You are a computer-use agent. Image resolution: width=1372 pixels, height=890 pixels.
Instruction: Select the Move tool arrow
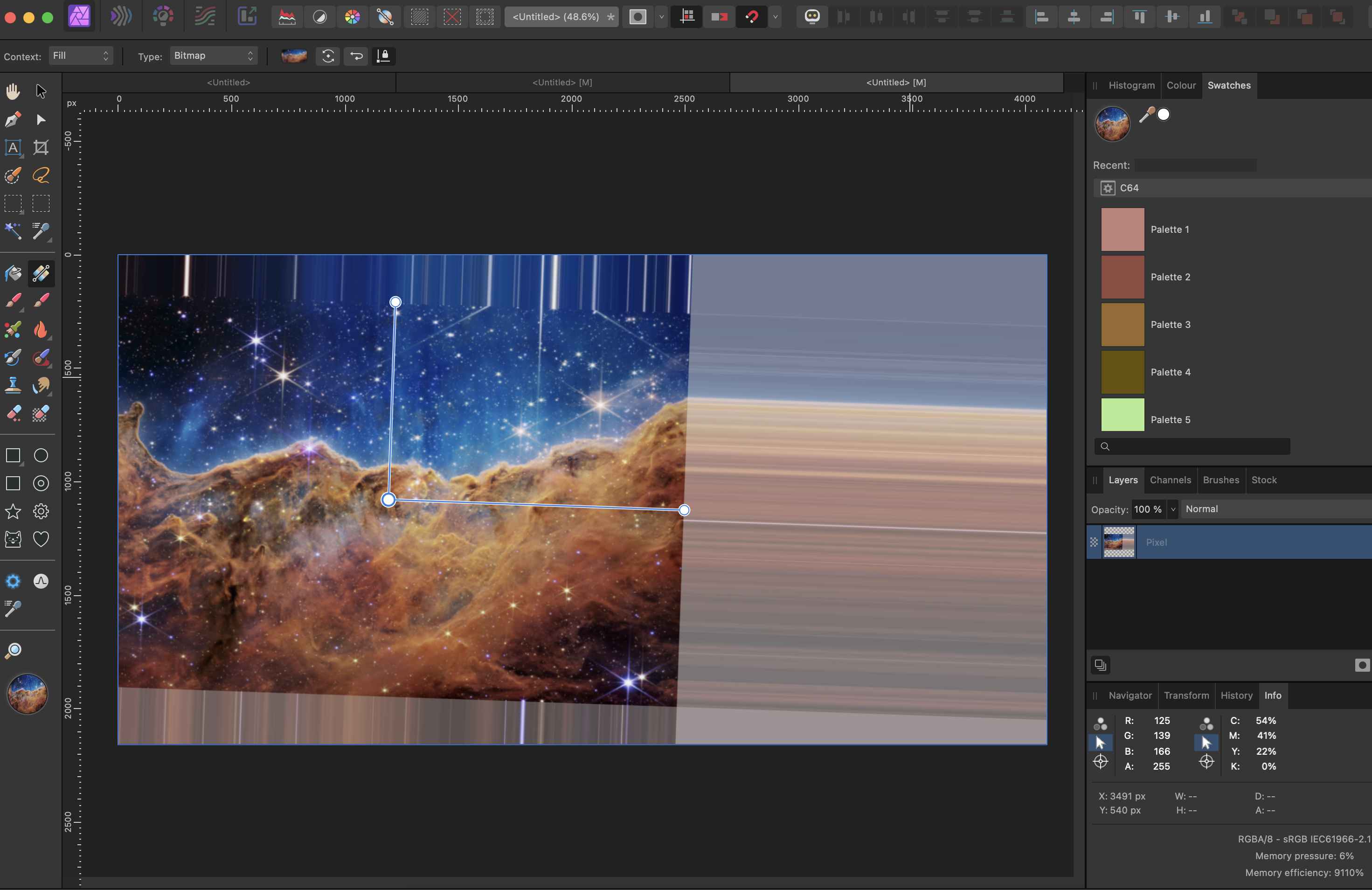[41, 91]
